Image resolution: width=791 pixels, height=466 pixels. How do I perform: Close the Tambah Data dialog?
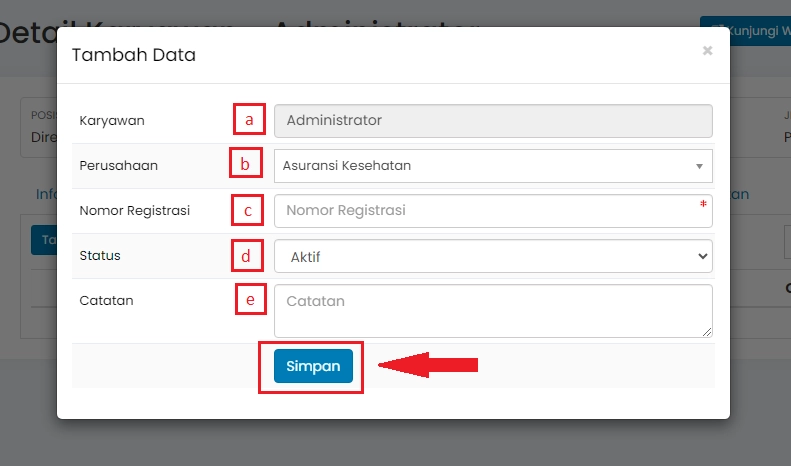pyautogui.click(x=707, y=50)
